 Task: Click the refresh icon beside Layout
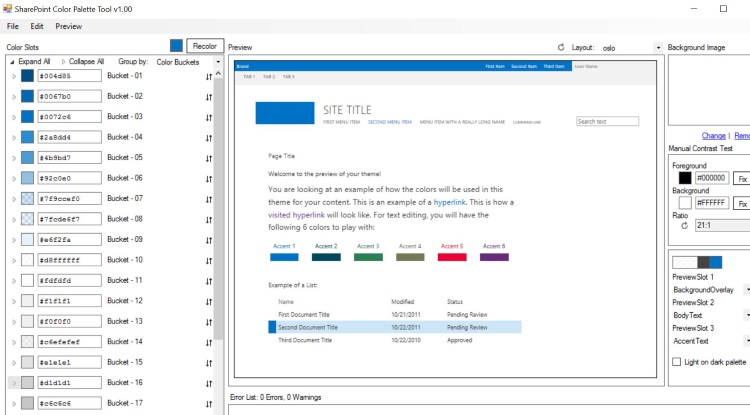click(x=561, y=47)
